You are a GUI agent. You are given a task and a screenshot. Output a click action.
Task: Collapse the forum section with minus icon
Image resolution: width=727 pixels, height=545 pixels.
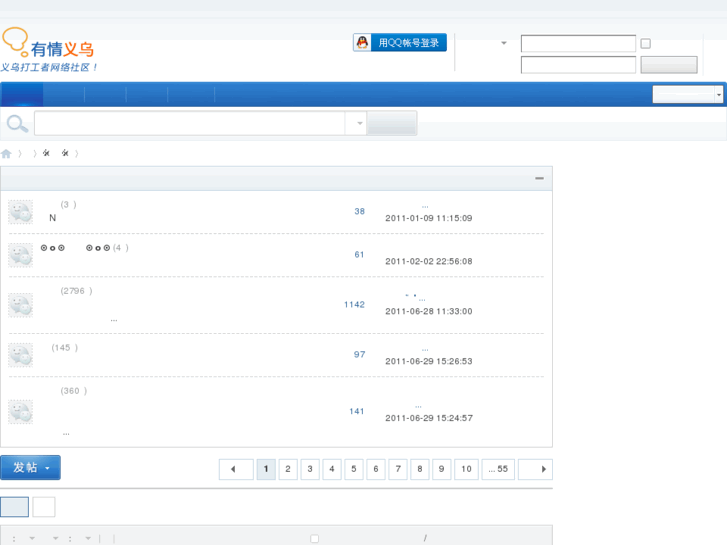539,178
